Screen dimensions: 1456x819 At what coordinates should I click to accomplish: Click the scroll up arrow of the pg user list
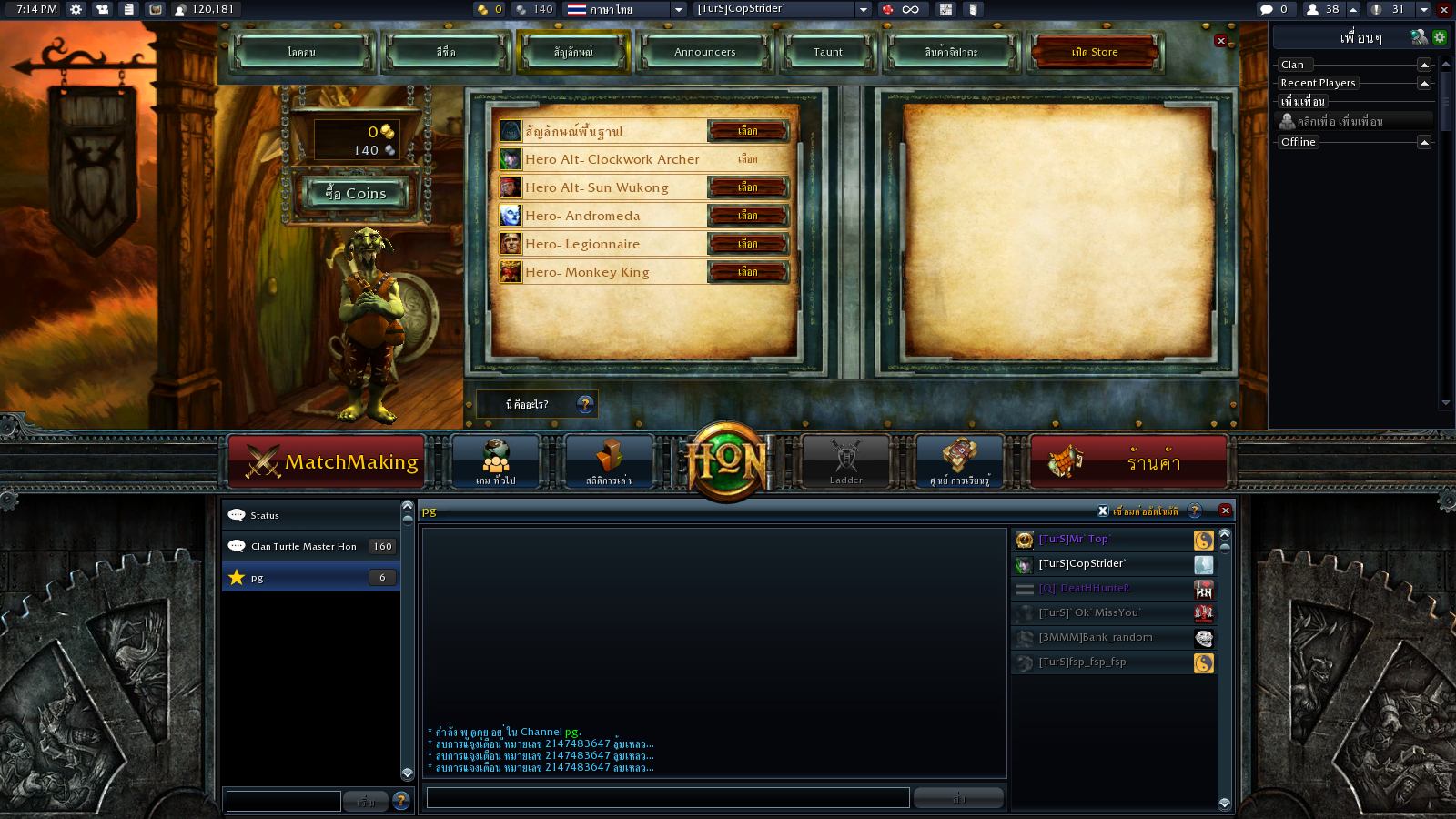click(1225, 534)
